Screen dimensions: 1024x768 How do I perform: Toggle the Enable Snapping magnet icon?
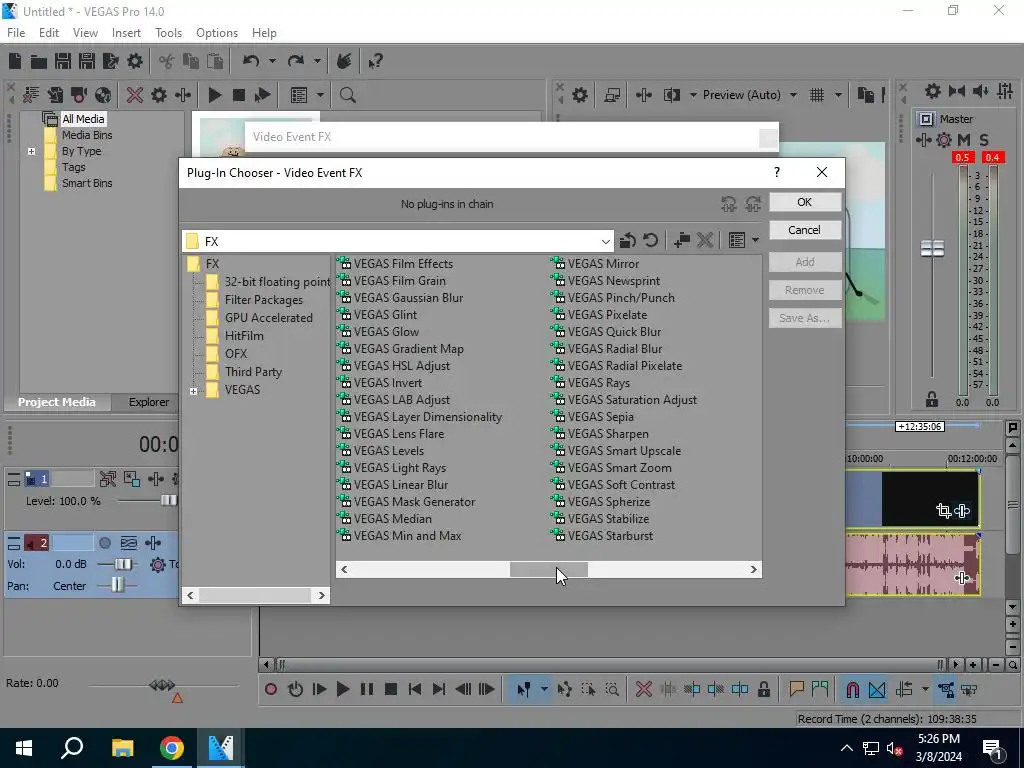coord(852,689)
